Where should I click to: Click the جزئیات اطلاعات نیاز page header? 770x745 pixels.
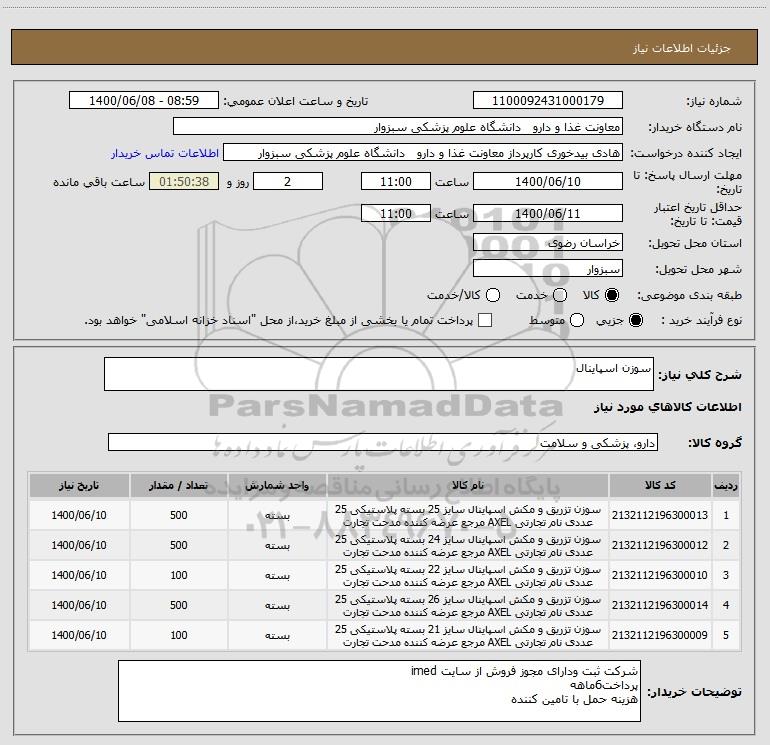[x=681, y=48]
